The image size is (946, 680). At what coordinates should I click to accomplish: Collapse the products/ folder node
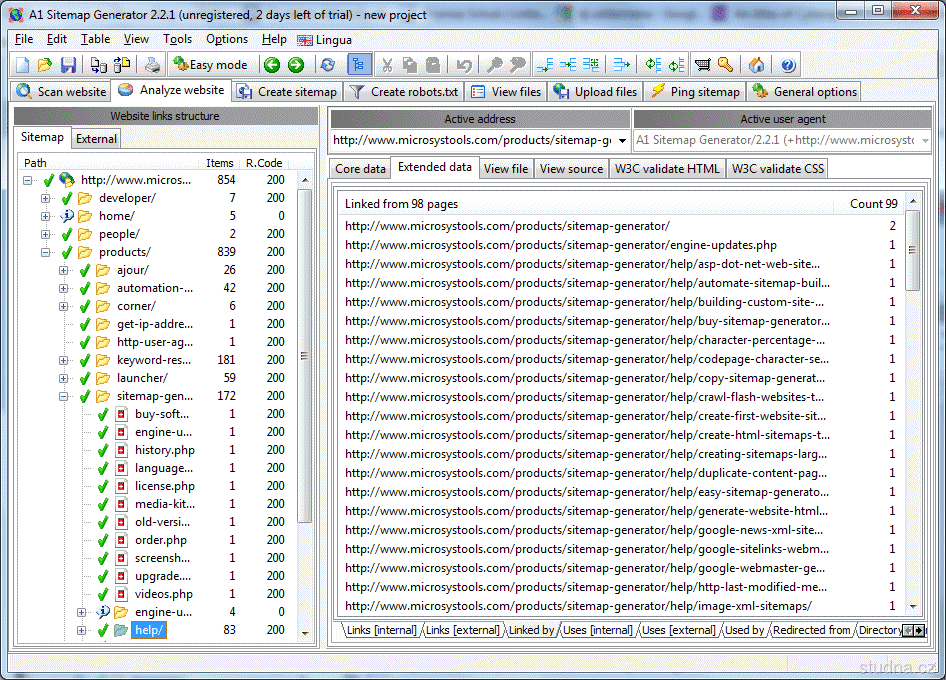46,252
